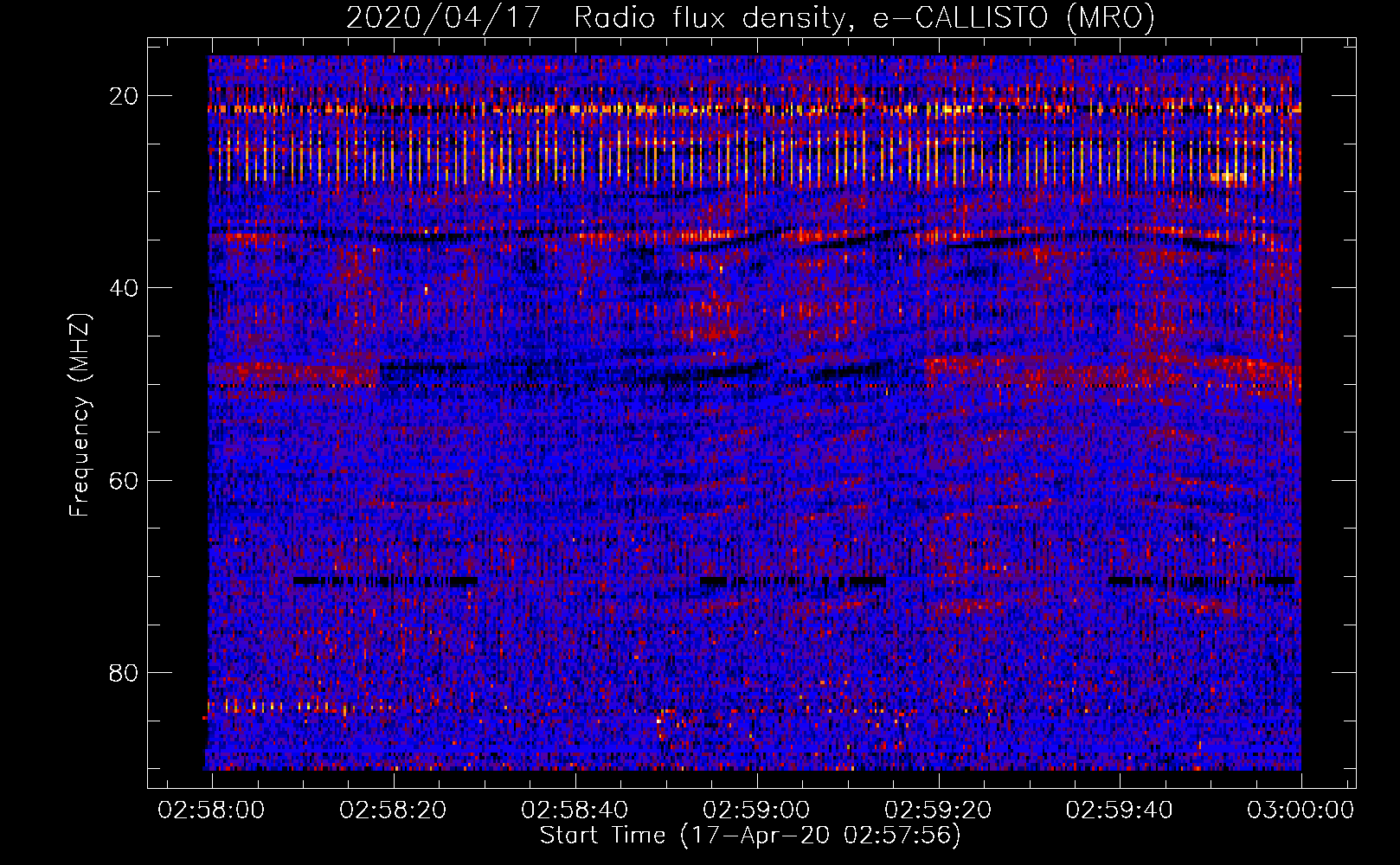1400x865 pixels.
Task: Click the frequency tick label '80'
Action: (x=124, y=673)
